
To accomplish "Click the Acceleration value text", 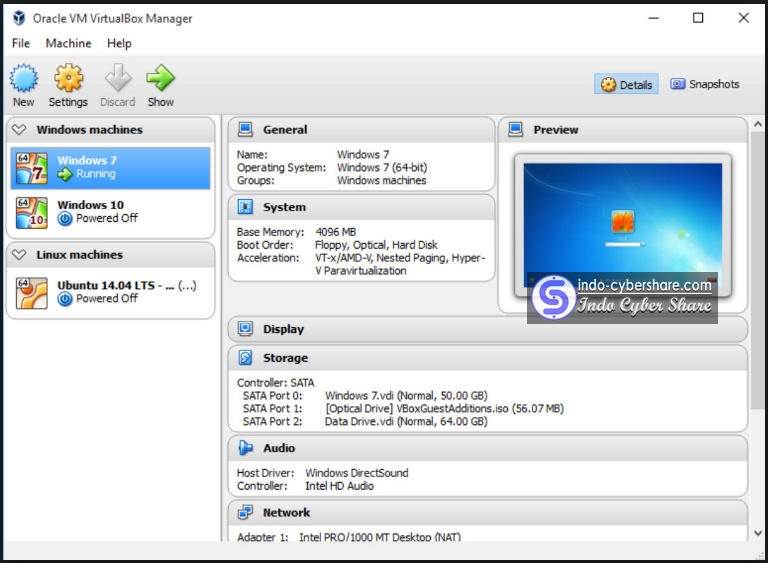I will [x=400, y=264].
